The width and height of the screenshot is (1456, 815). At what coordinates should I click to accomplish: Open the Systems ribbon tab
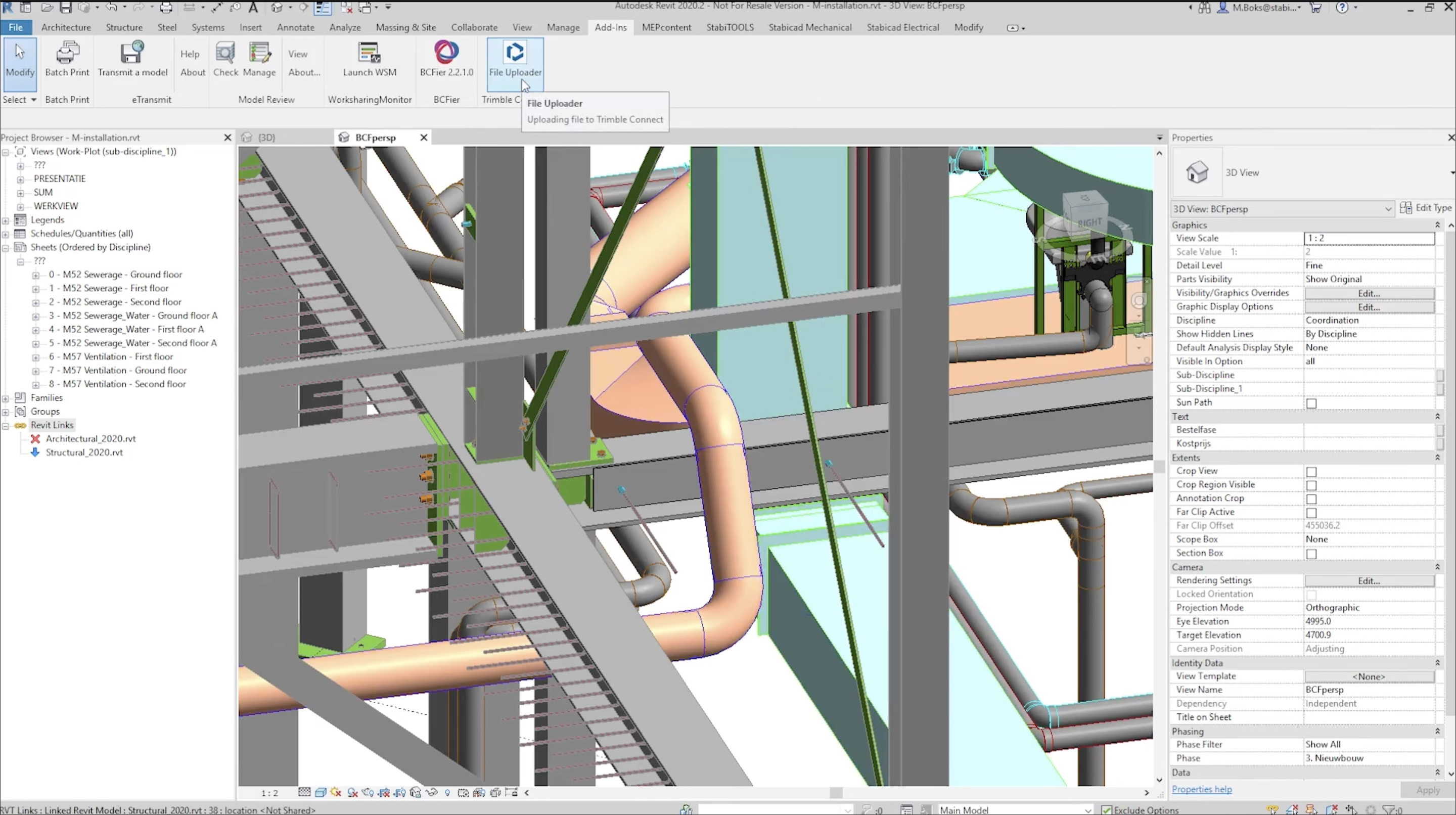coord(207,27)
